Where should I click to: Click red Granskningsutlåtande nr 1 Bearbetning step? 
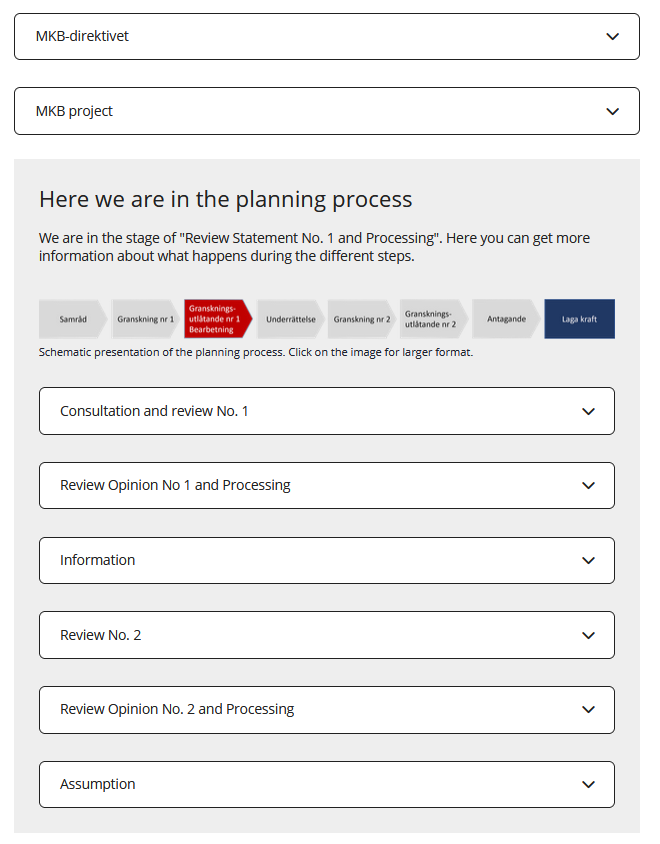coord(216,319)
